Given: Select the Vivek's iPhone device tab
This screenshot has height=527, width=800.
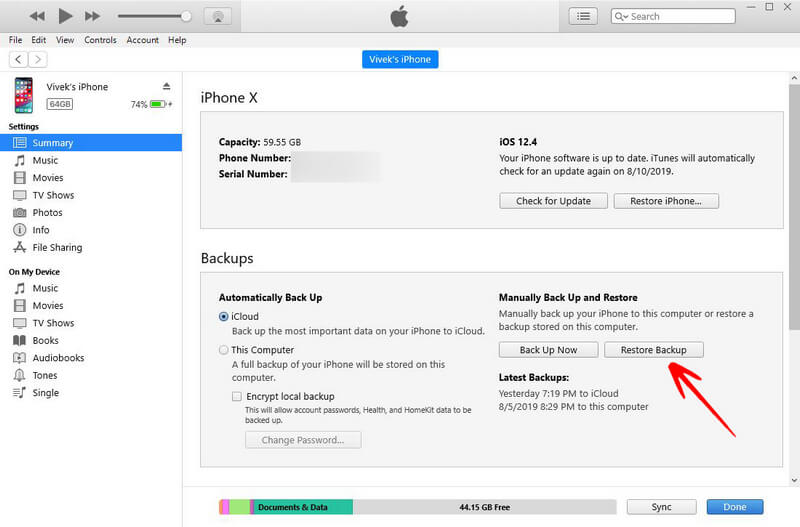Looking at the screenshot, I should (x=400, y=59).
